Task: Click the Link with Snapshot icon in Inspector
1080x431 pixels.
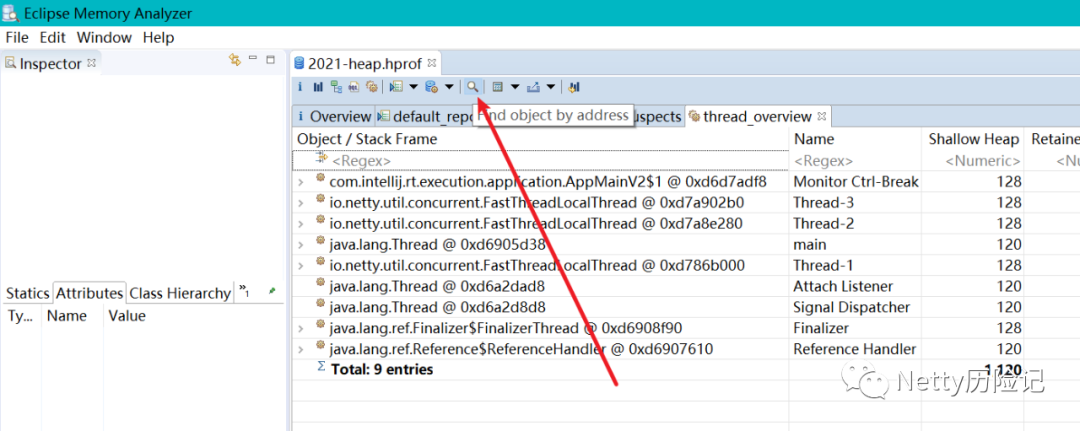Action: tap(235, 60)
